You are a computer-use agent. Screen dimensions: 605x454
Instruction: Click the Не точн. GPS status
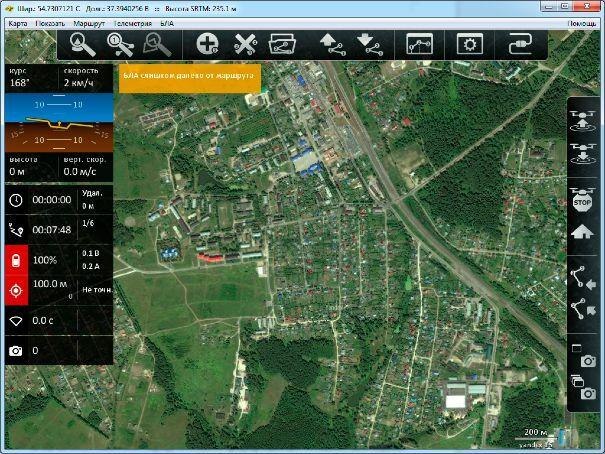pos(98,290)
